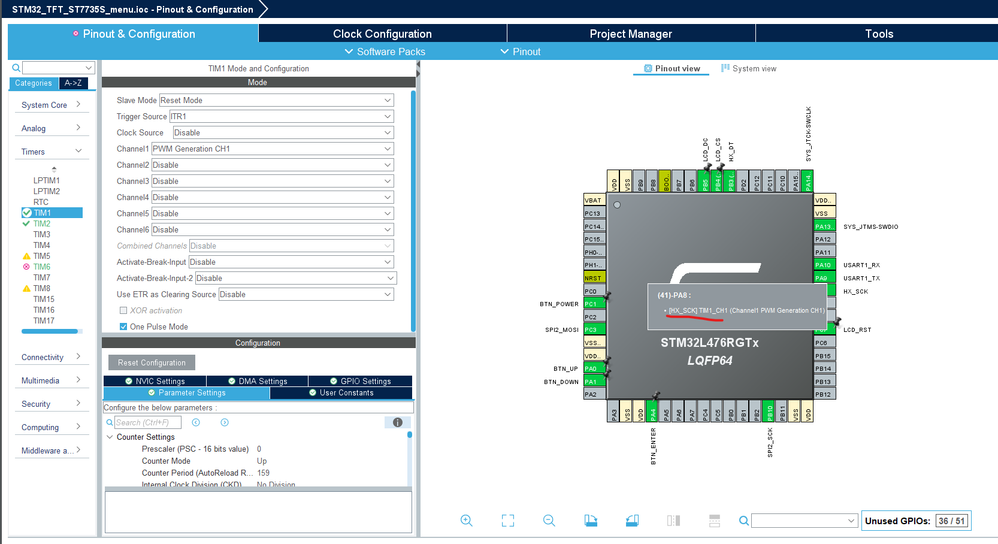Toggle One Pulse Mode checkbox
Image resolution: width=998 pixels, height=544 pixels.
[123, 327]
